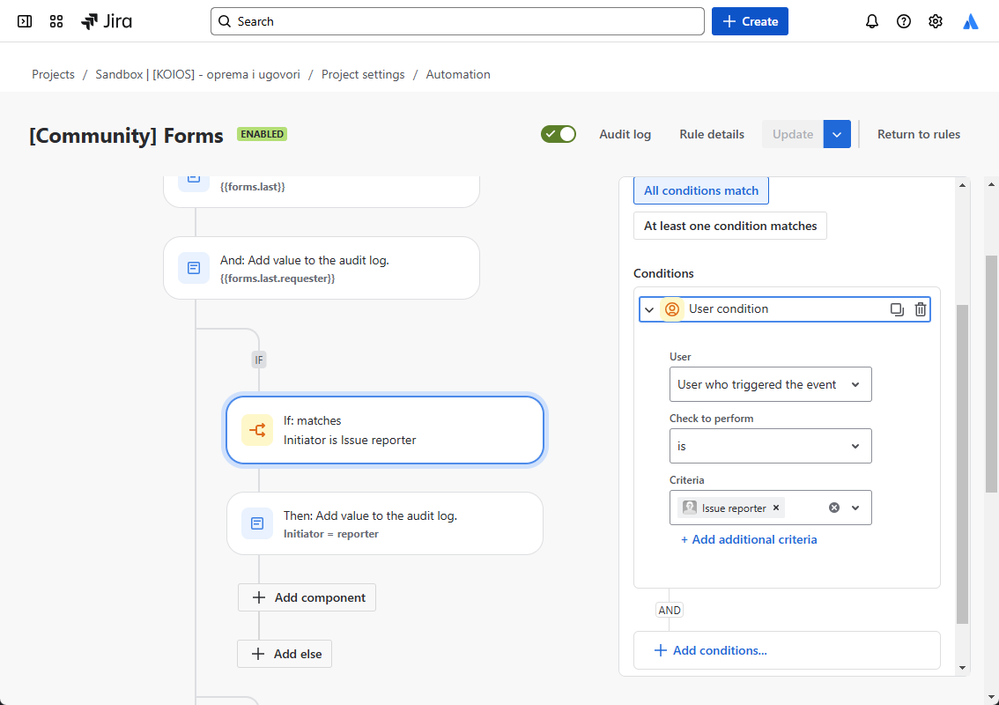
Task: Remove the Issue reporter tag
Action: 776,508
